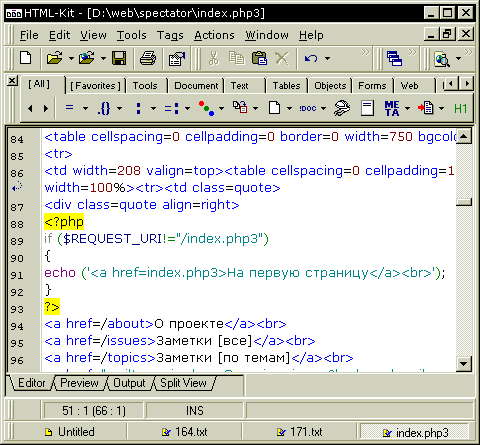
Task: Expand the dropdown beside the META icon
Action: point(407,108)
